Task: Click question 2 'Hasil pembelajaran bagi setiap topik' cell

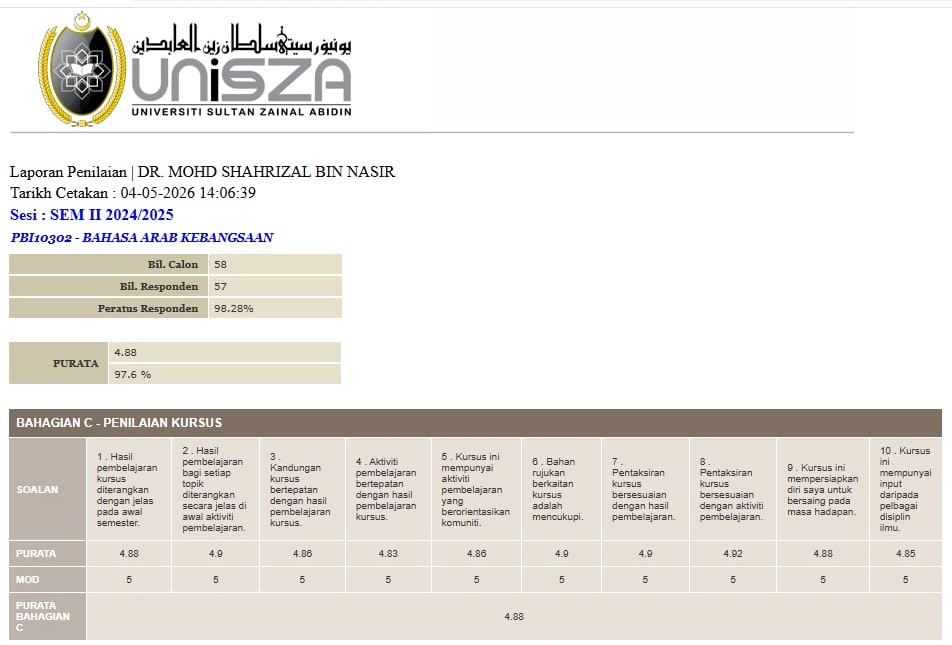Action: click(x=215, y=490)
